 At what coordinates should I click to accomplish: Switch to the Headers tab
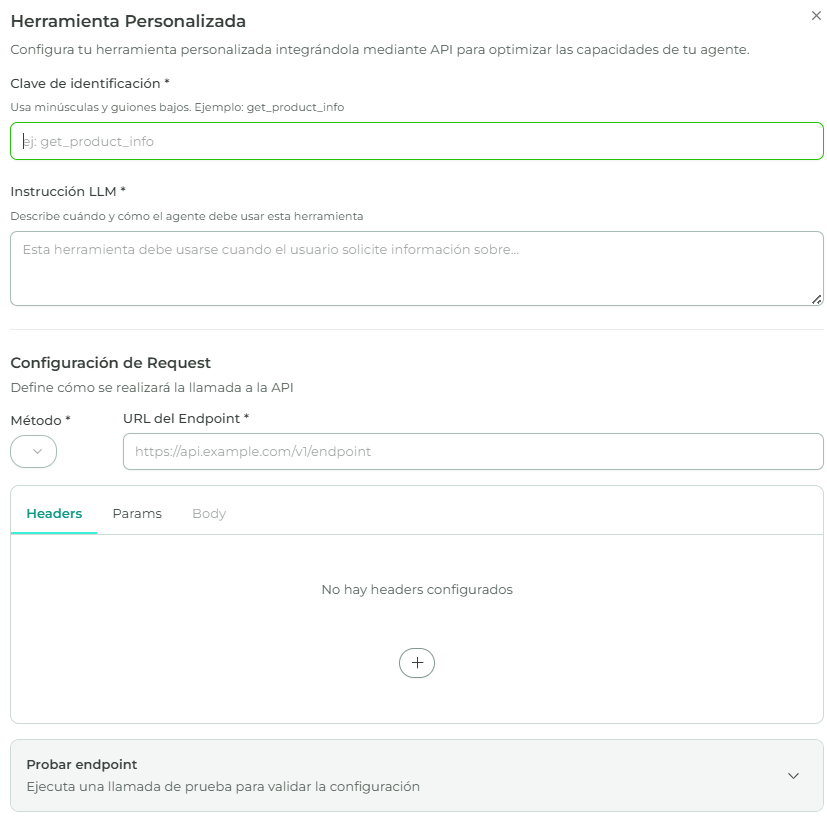click(54, 514)
